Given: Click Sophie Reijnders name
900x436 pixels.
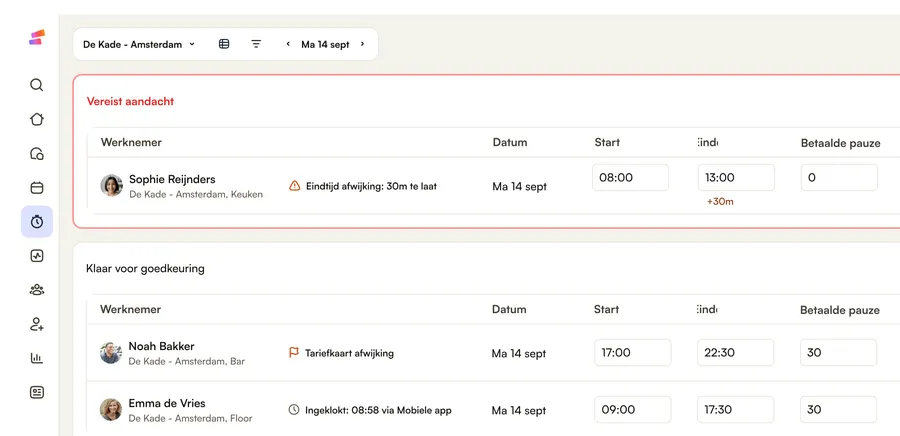Looking at the screenshot, I should pos(172,179).
